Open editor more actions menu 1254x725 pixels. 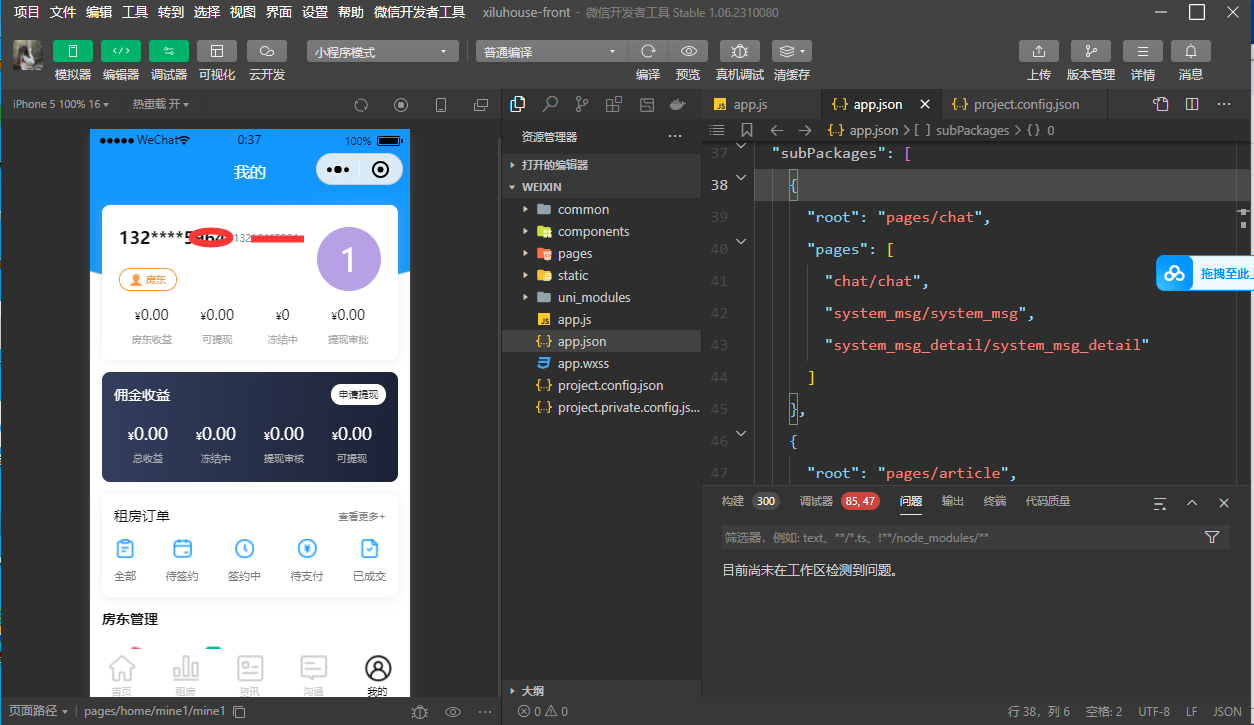coord(1224,104)
